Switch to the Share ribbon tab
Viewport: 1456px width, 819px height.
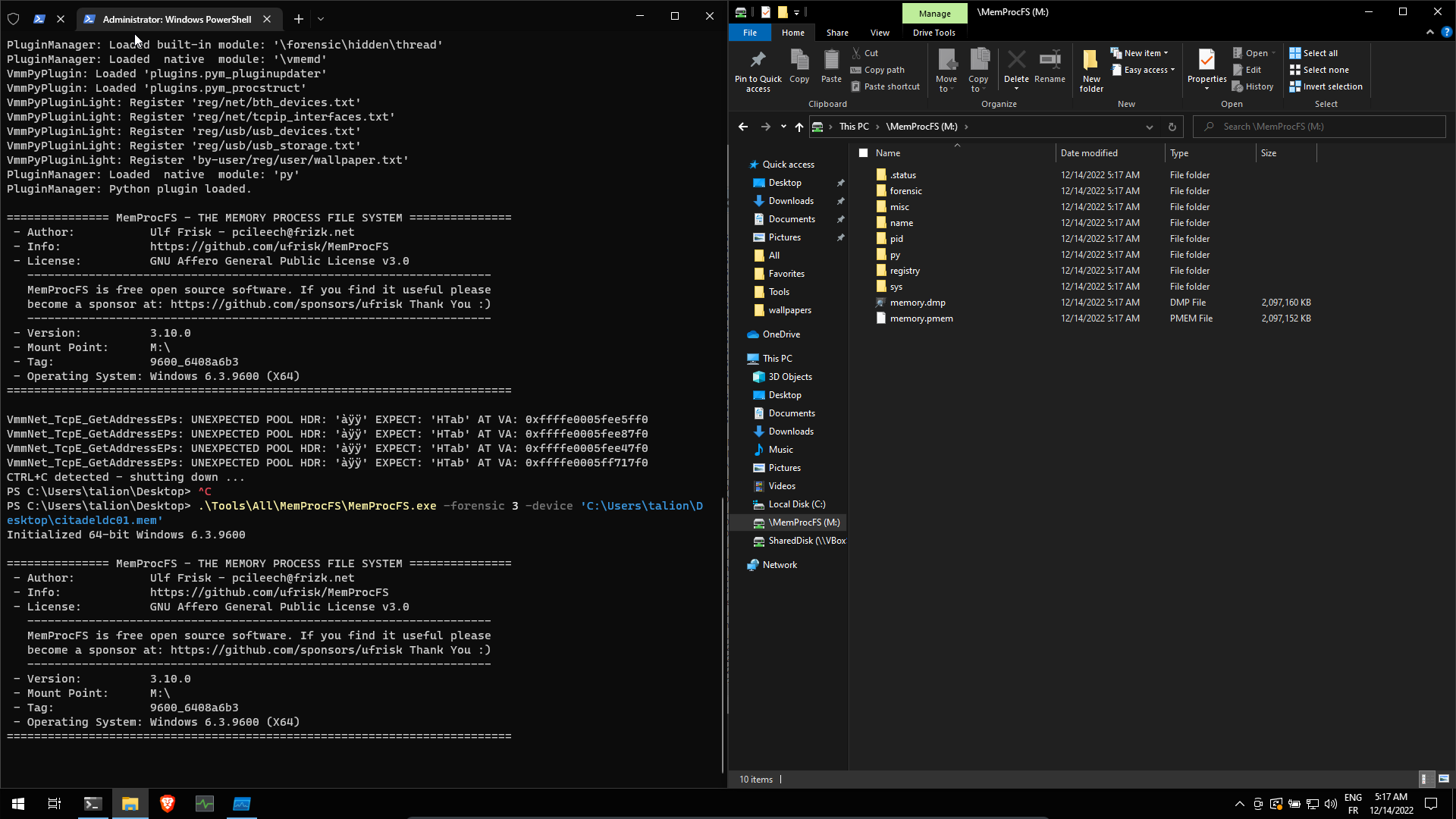[x=837, y=33]
